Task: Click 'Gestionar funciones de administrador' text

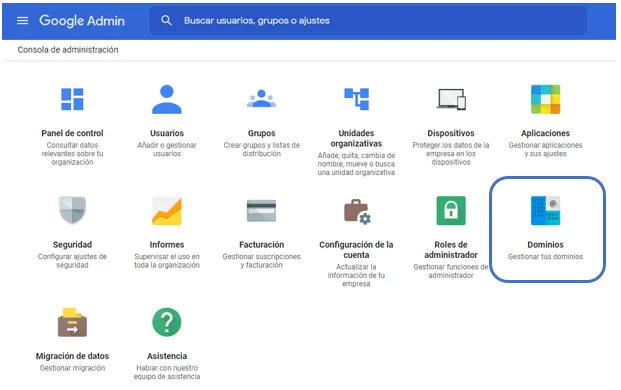Action: 451,271
